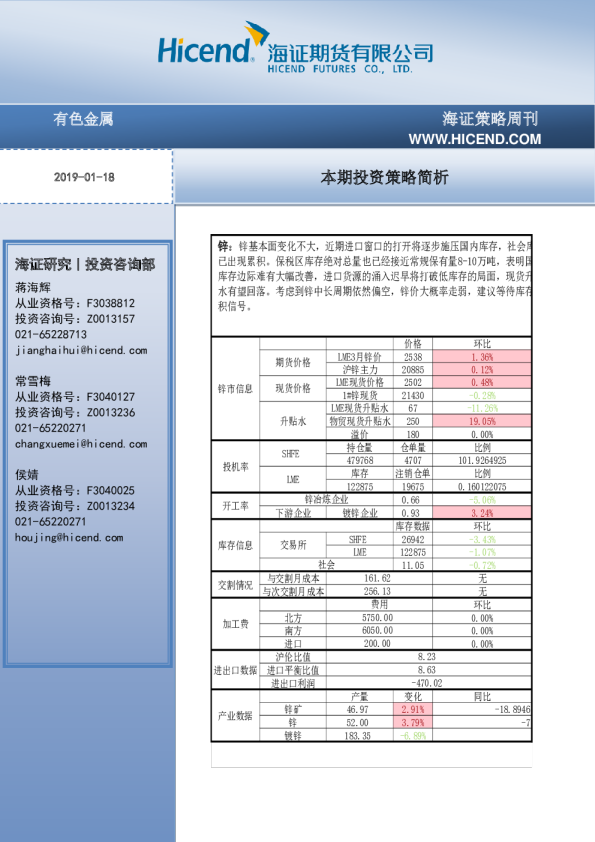Select the SHFE inventory value 26942

413,539
